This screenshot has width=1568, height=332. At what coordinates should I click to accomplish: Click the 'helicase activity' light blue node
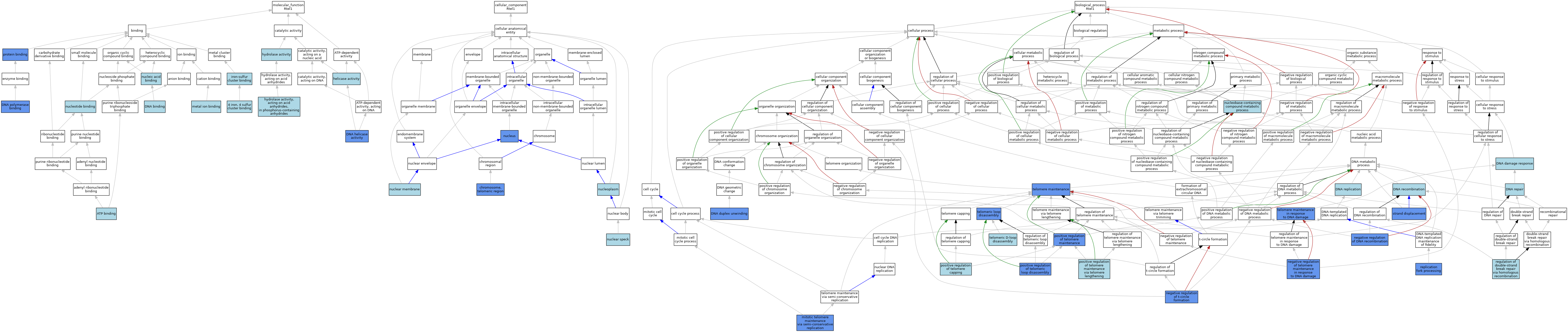coord(346,79)
